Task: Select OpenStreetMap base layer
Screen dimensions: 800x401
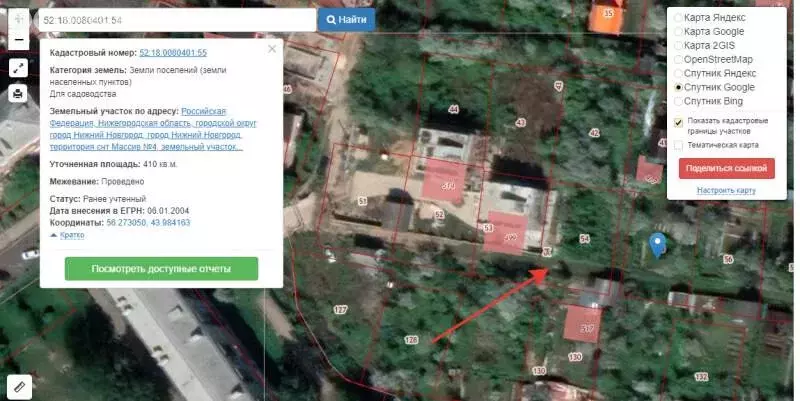Action: [x=679, y=60]
